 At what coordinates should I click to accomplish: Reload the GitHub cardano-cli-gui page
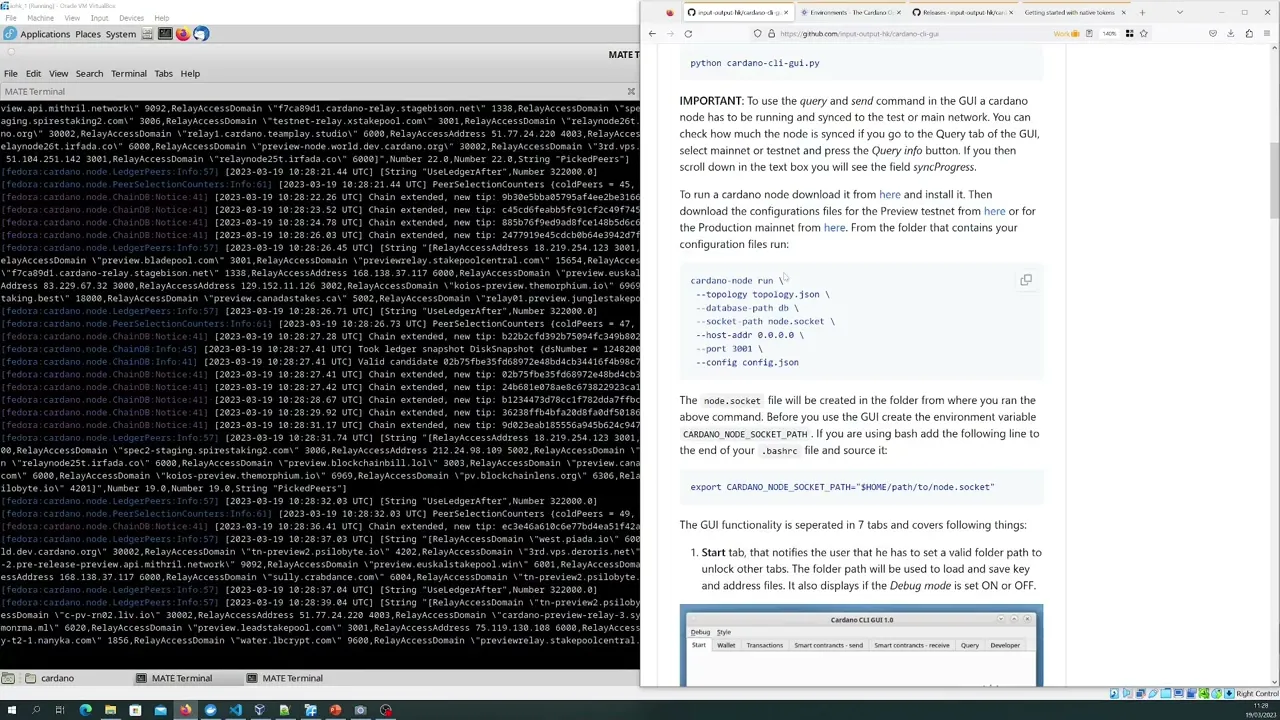(688, 33)
